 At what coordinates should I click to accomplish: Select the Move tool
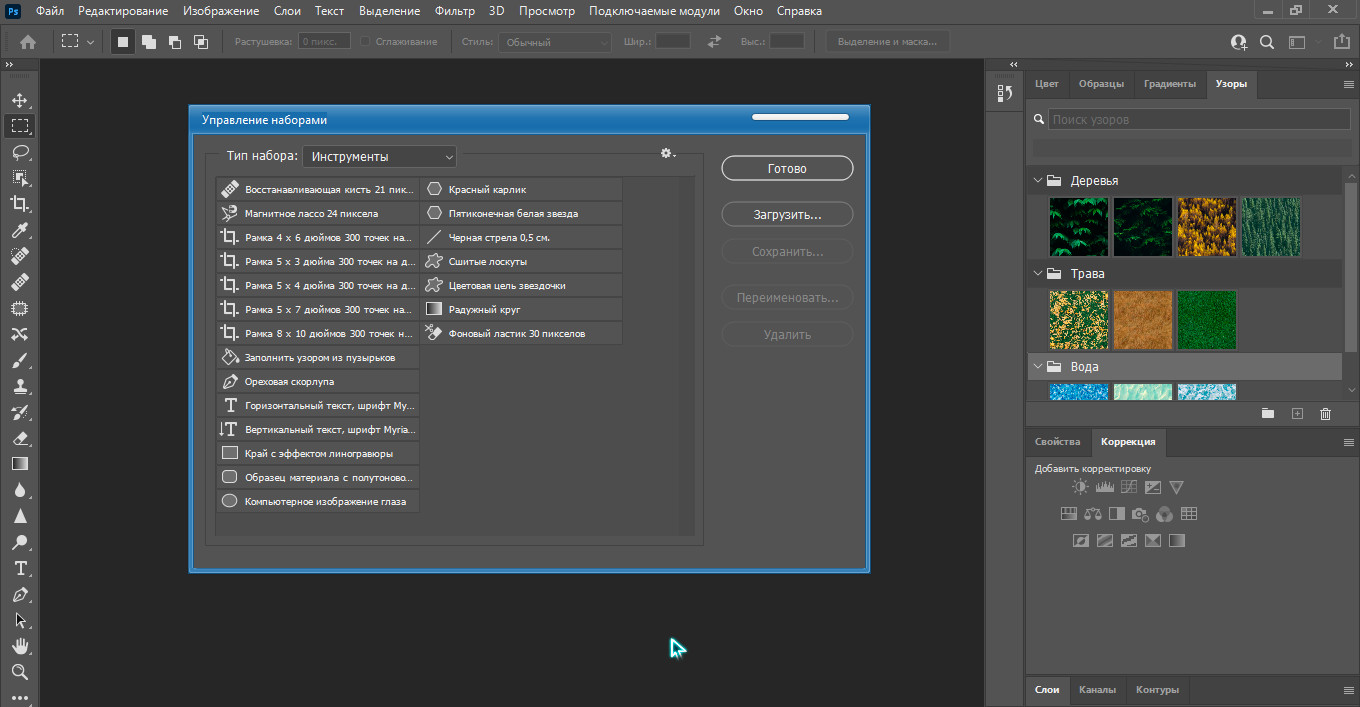[x=20, y=101]
